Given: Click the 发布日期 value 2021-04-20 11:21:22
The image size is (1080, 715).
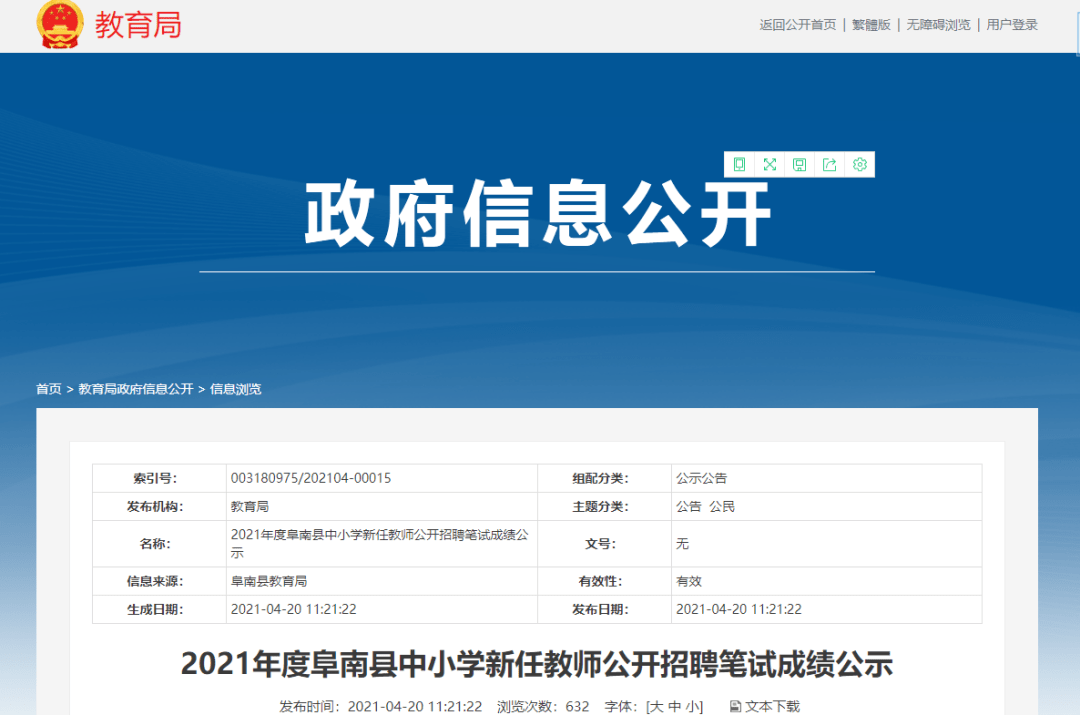Looking at the screenshot, I should pos(738,610).
